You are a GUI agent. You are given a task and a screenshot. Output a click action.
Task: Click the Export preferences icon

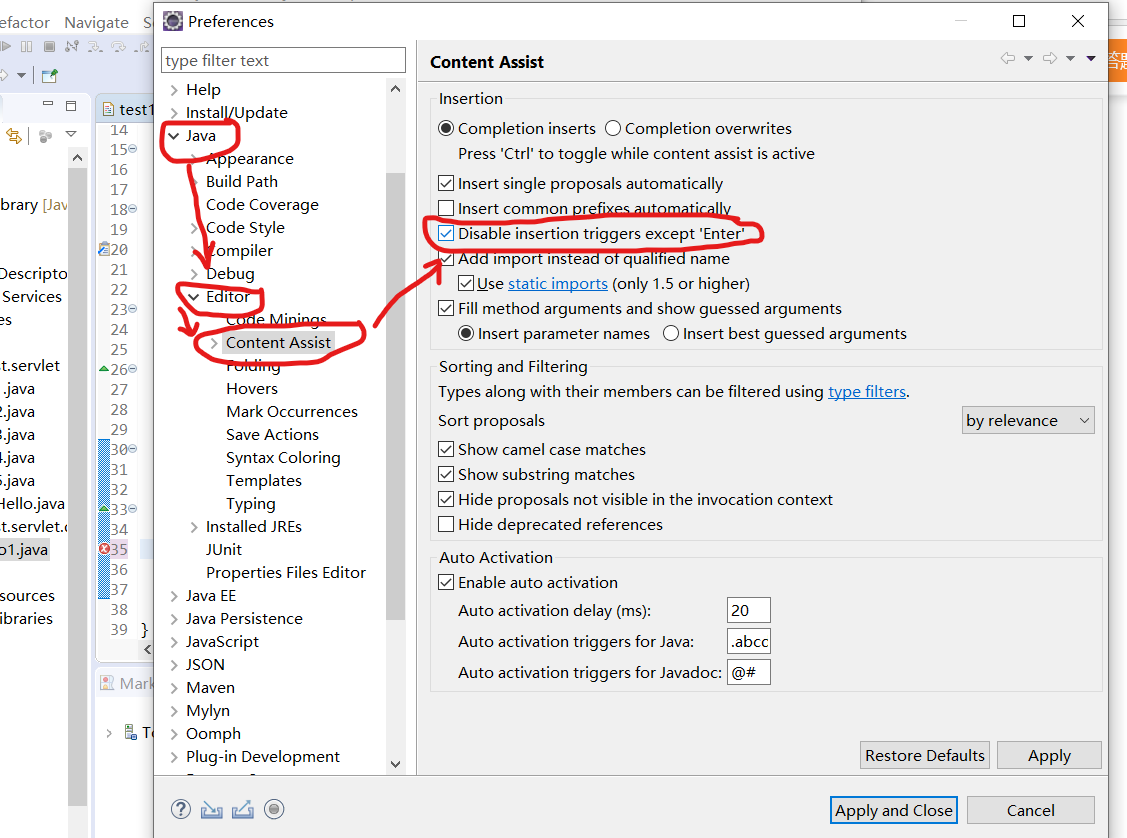pyautogui.click(x=243, y=810)
